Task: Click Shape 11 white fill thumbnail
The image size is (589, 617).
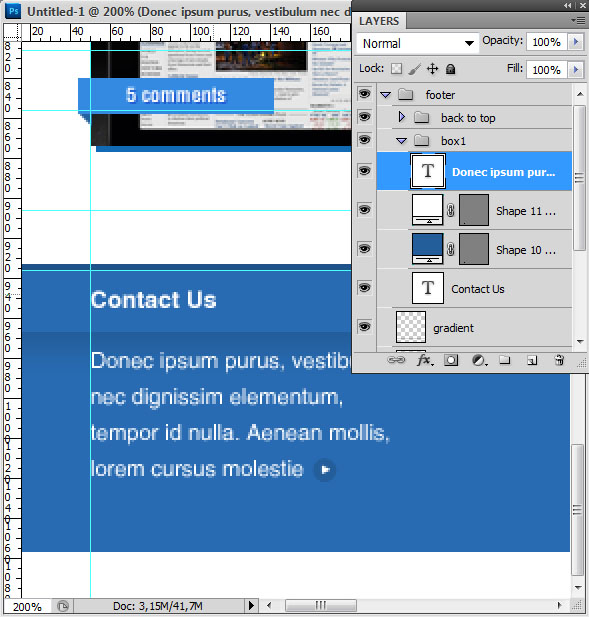Action: tap(427, 209)
